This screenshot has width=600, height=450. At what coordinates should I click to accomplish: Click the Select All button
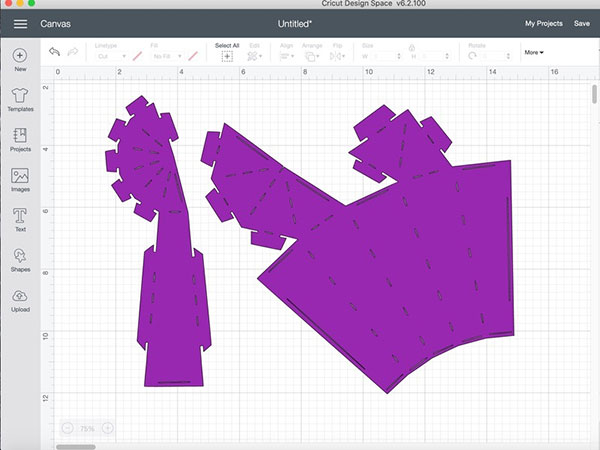pos(227,53)
